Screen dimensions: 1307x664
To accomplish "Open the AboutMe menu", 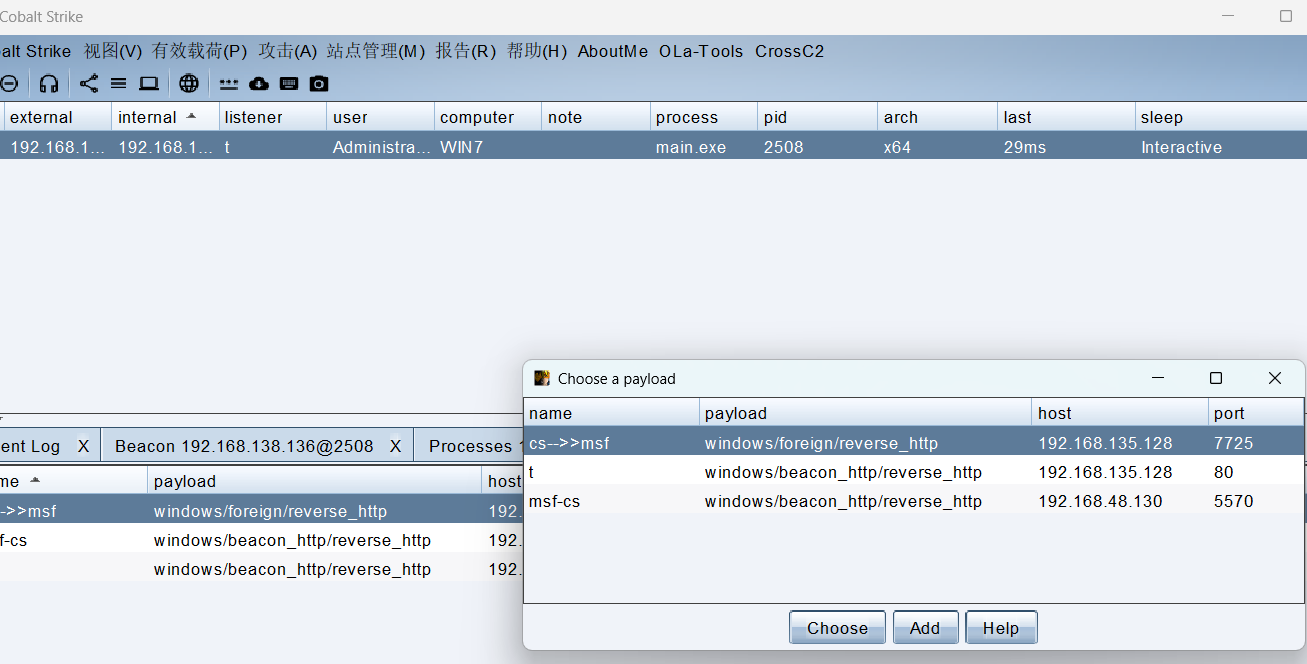I will point(613,51).
